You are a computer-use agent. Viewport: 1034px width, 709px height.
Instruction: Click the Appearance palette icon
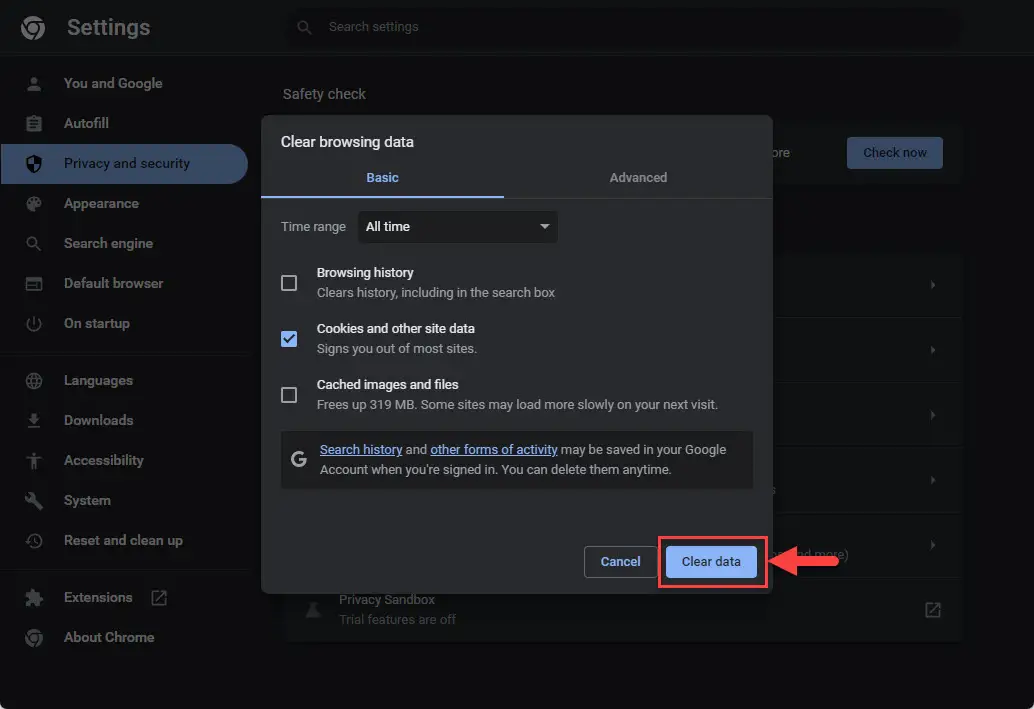[x=34, y=204]
